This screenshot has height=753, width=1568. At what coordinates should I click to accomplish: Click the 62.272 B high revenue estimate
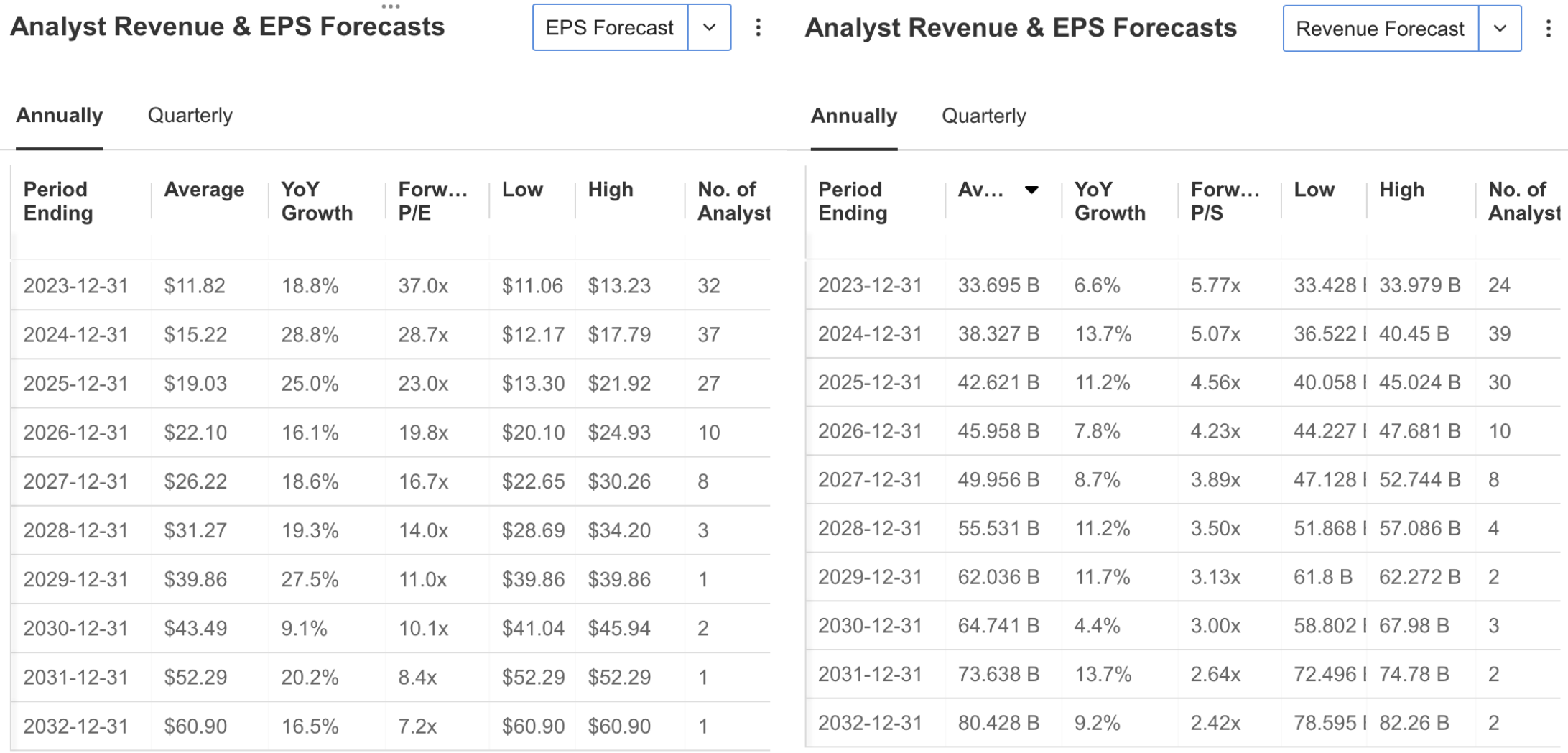[x=1420, y=577]
